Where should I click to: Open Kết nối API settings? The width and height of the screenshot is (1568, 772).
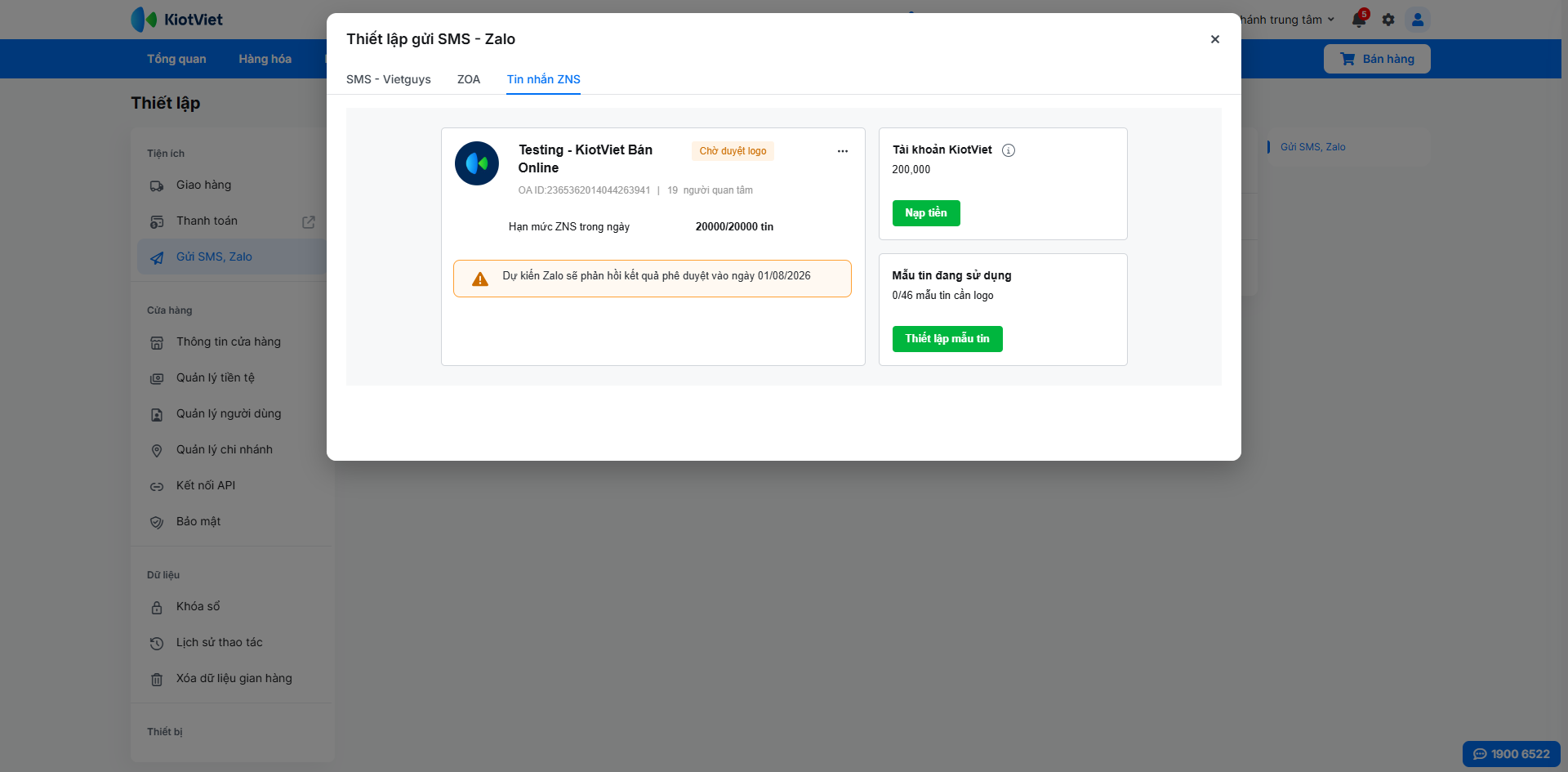(x=233, y=486)
